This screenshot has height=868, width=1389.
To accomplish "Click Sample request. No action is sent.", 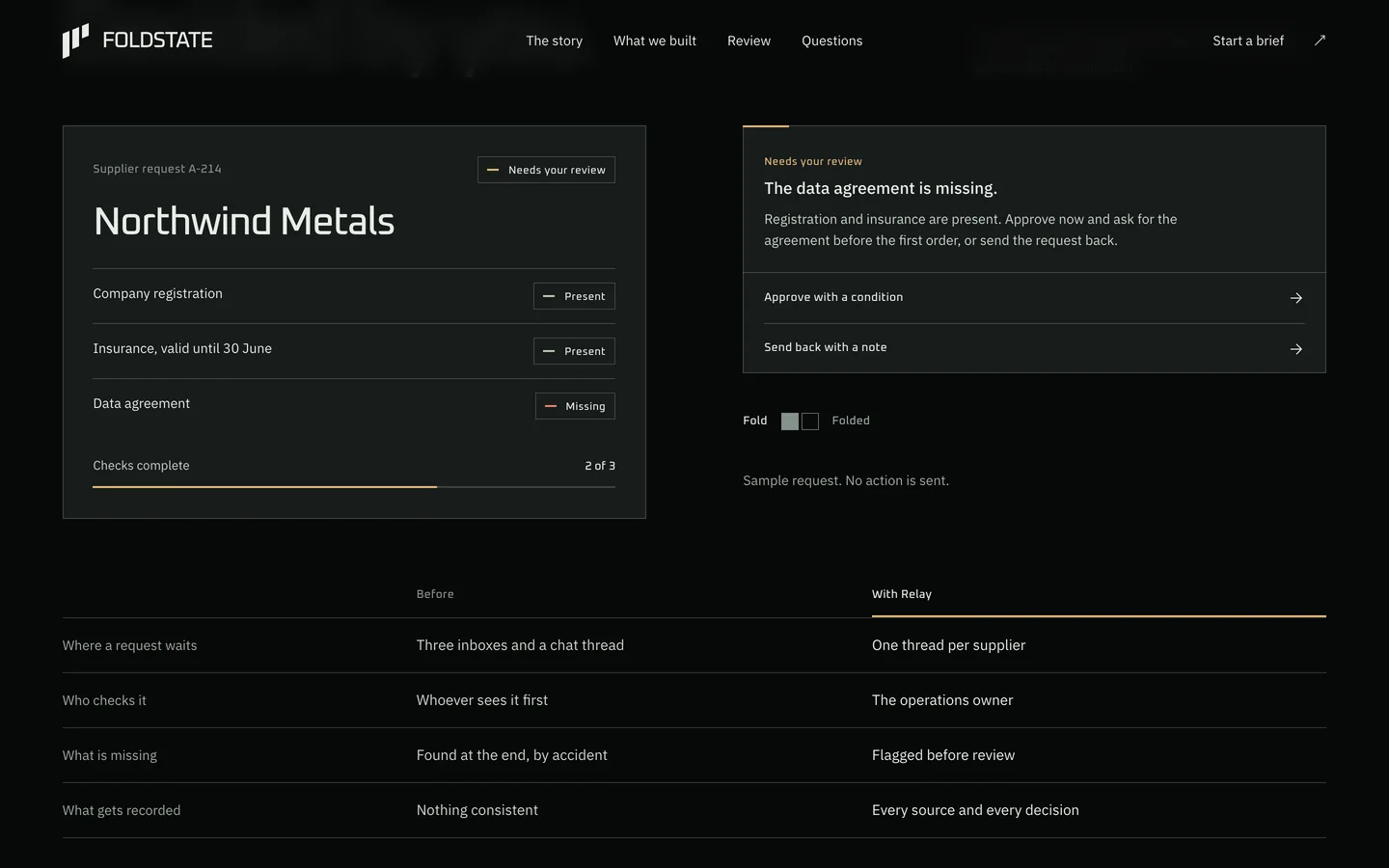I will point(846,480).
